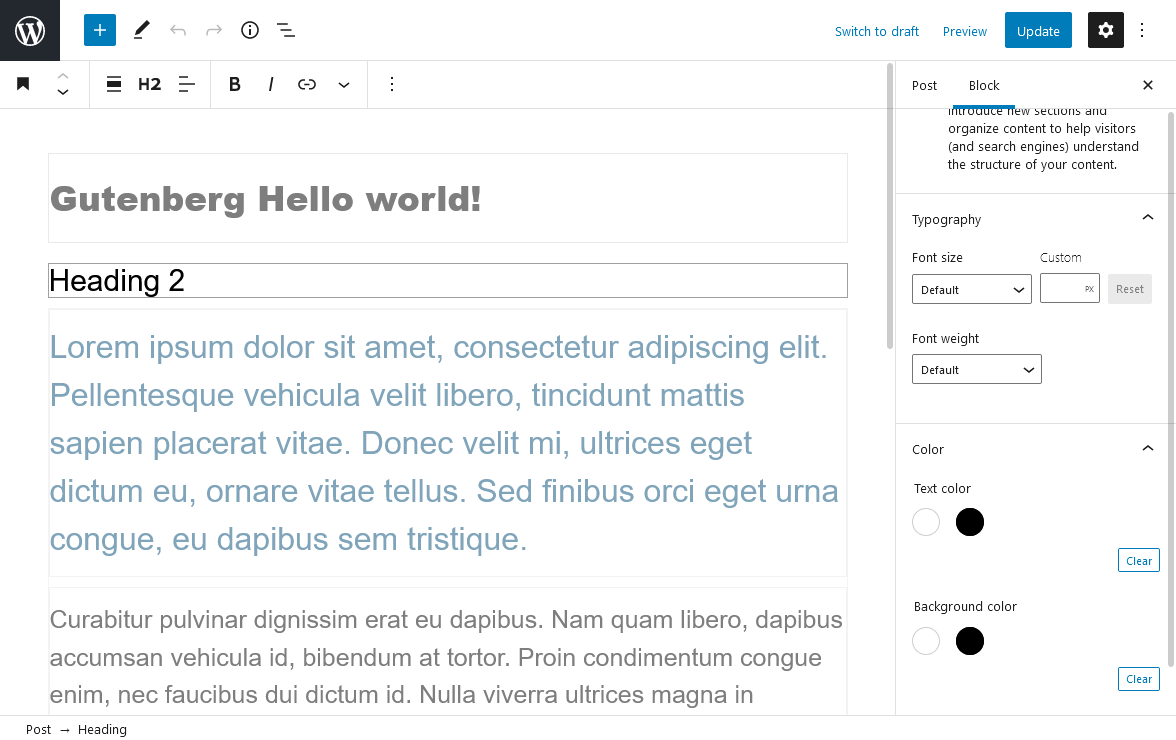Click the Undo arrow

pyautogui.click(x=178, y=31)
